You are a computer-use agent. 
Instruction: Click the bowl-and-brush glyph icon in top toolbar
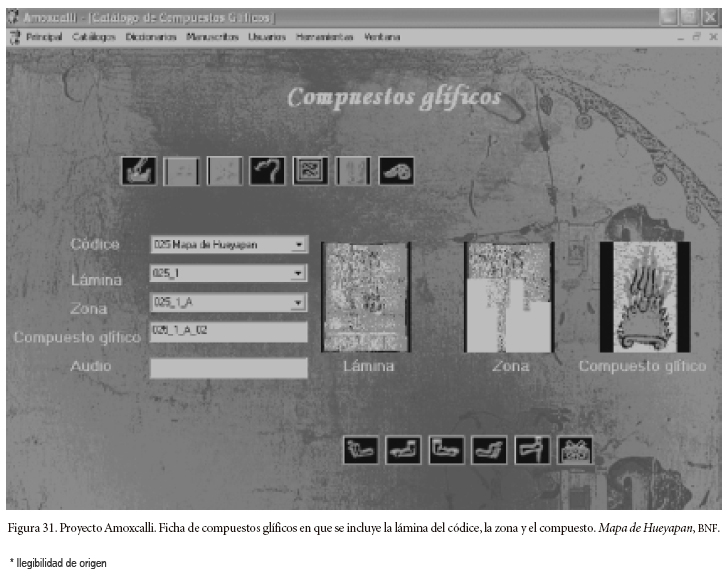tap(138, 170)
